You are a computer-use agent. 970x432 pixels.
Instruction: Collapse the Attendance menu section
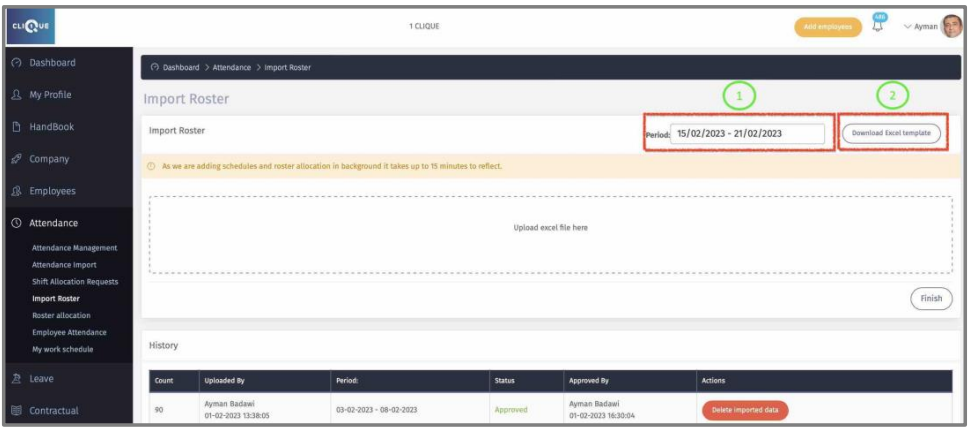tap(53, 223)
